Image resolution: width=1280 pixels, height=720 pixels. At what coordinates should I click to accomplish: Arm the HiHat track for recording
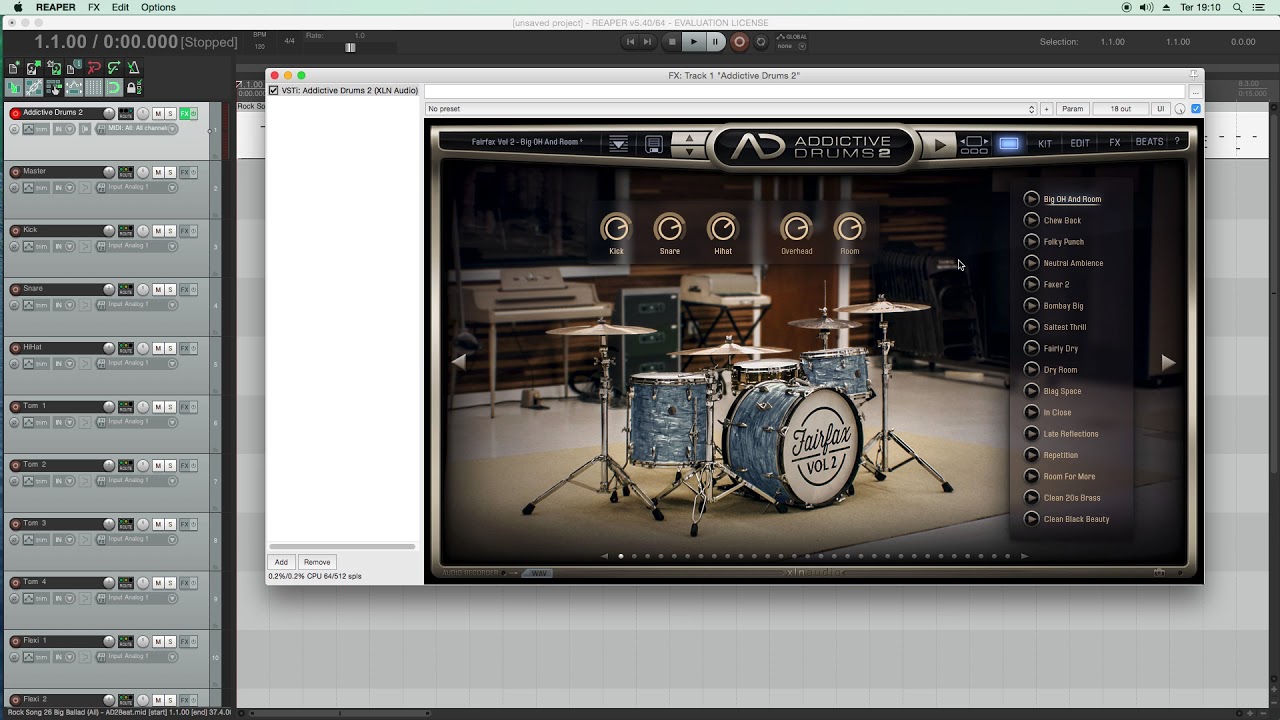tap(15, 348)
